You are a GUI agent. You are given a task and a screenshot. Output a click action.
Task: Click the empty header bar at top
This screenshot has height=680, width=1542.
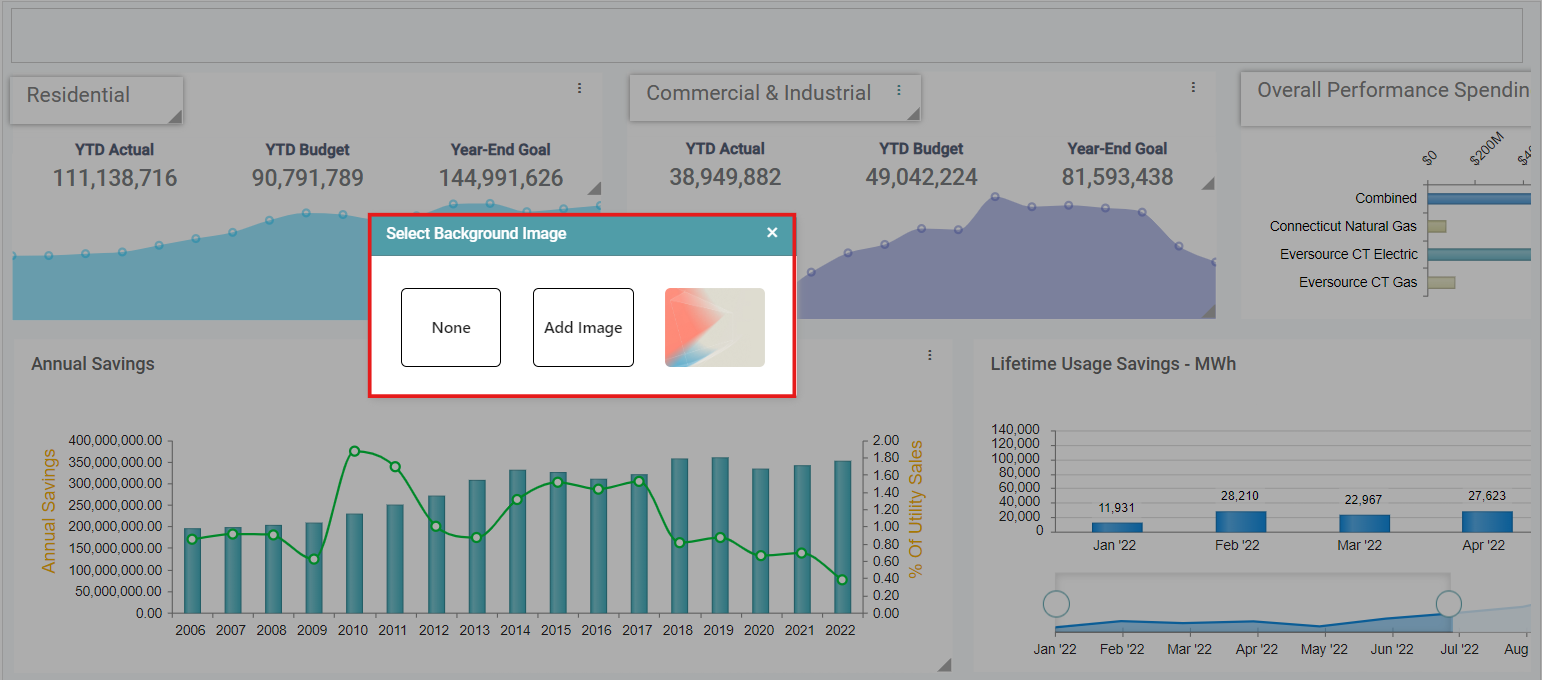click(766, 36)
